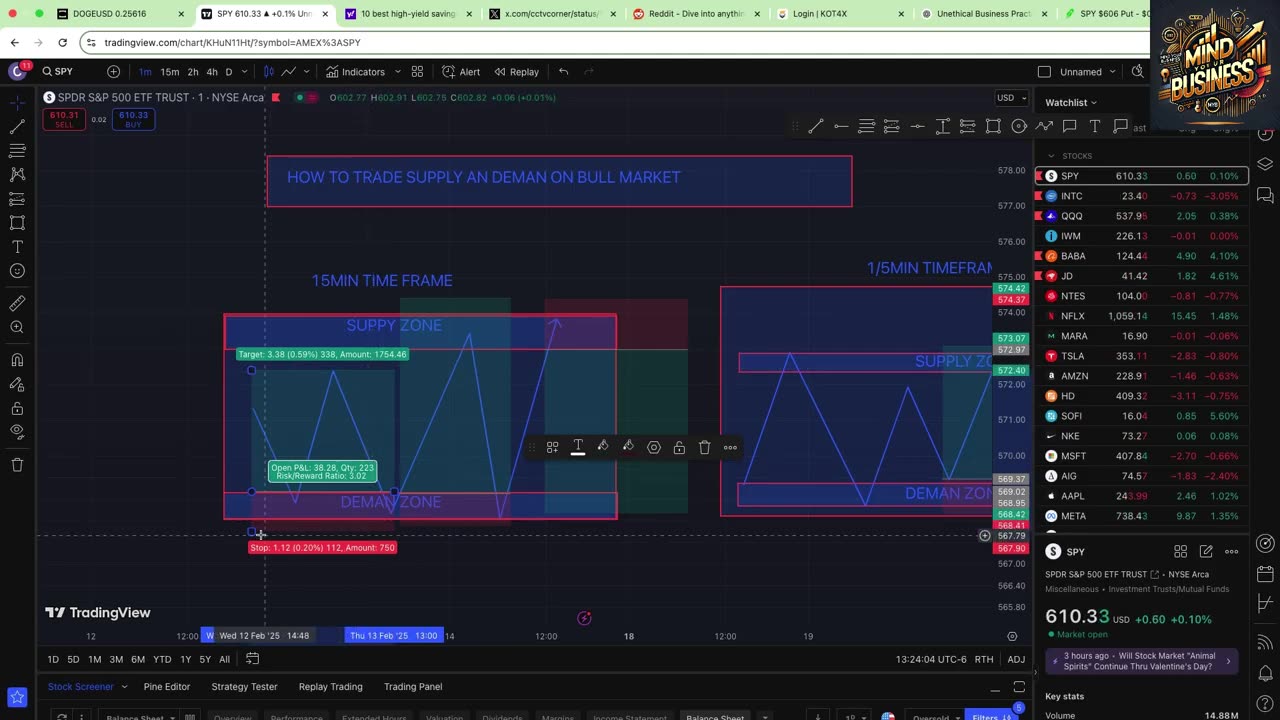Open the text annotation tool in left sidebar

[17, 247]
